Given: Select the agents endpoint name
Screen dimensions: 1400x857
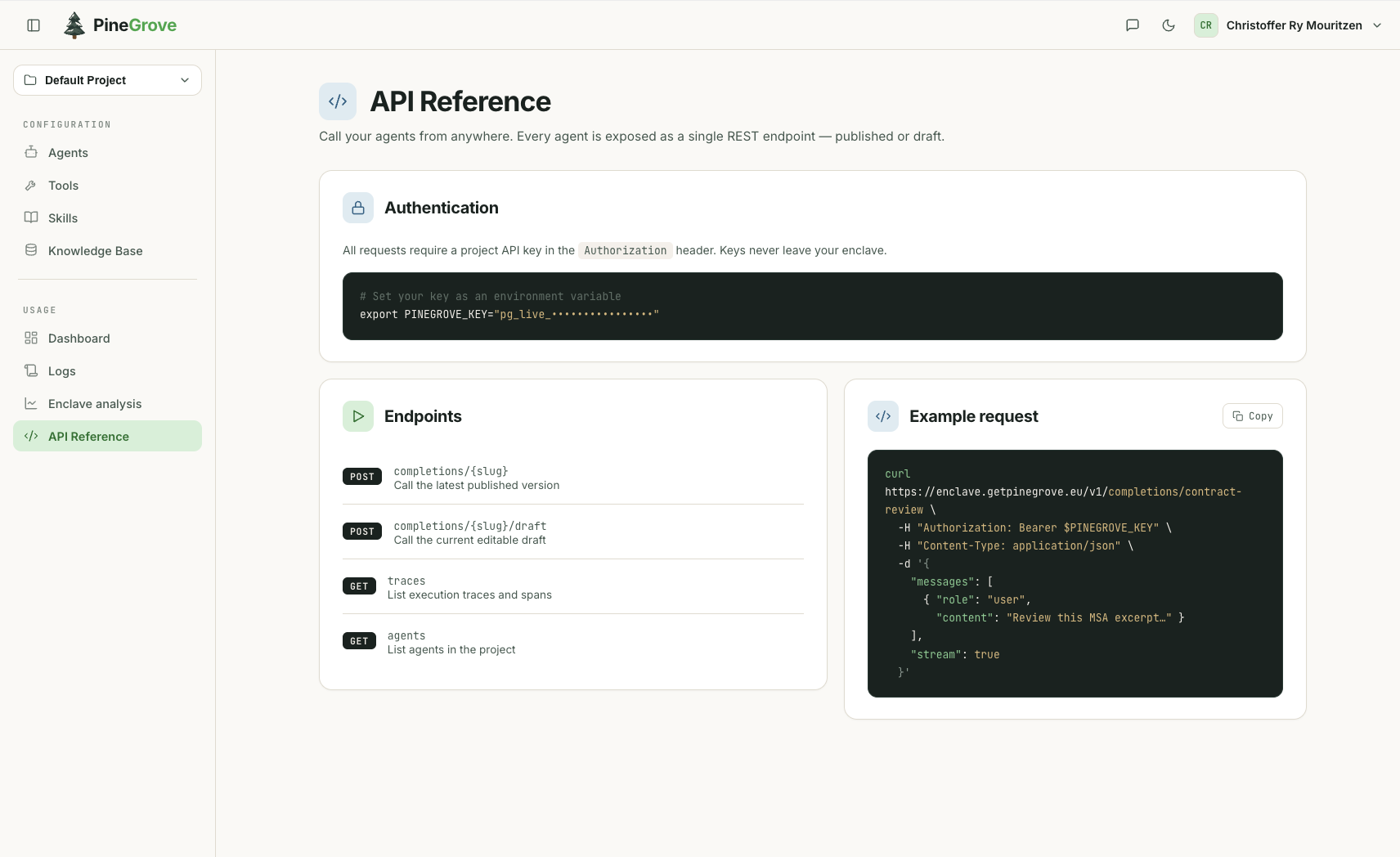Looking at the screenshot, I should click(x=406, y=635).
